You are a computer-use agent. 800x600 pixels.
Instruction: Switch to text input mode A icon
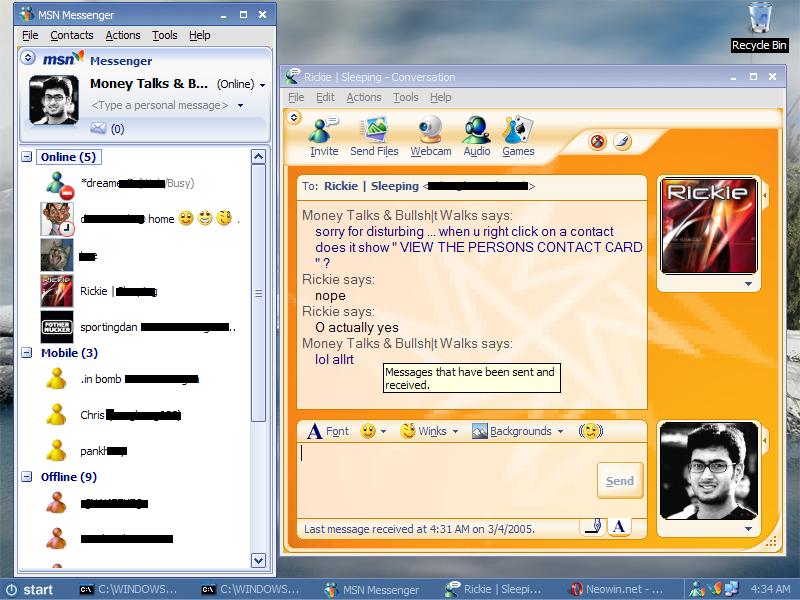pyautogui.click(x=619, y=526)
